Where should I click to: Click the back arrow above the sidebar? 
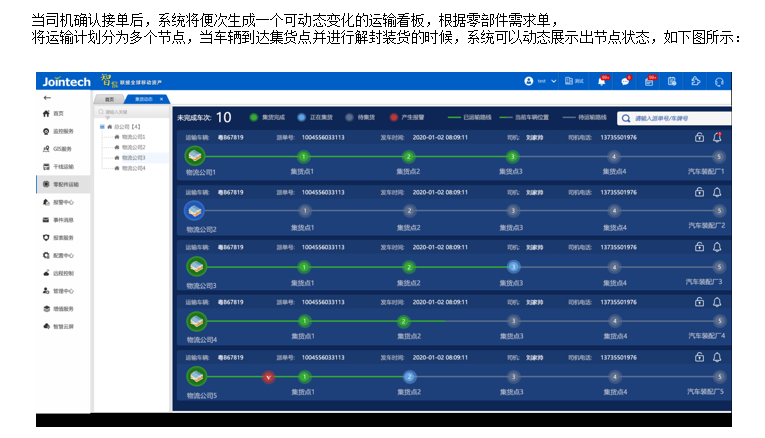tap(47, 98)
